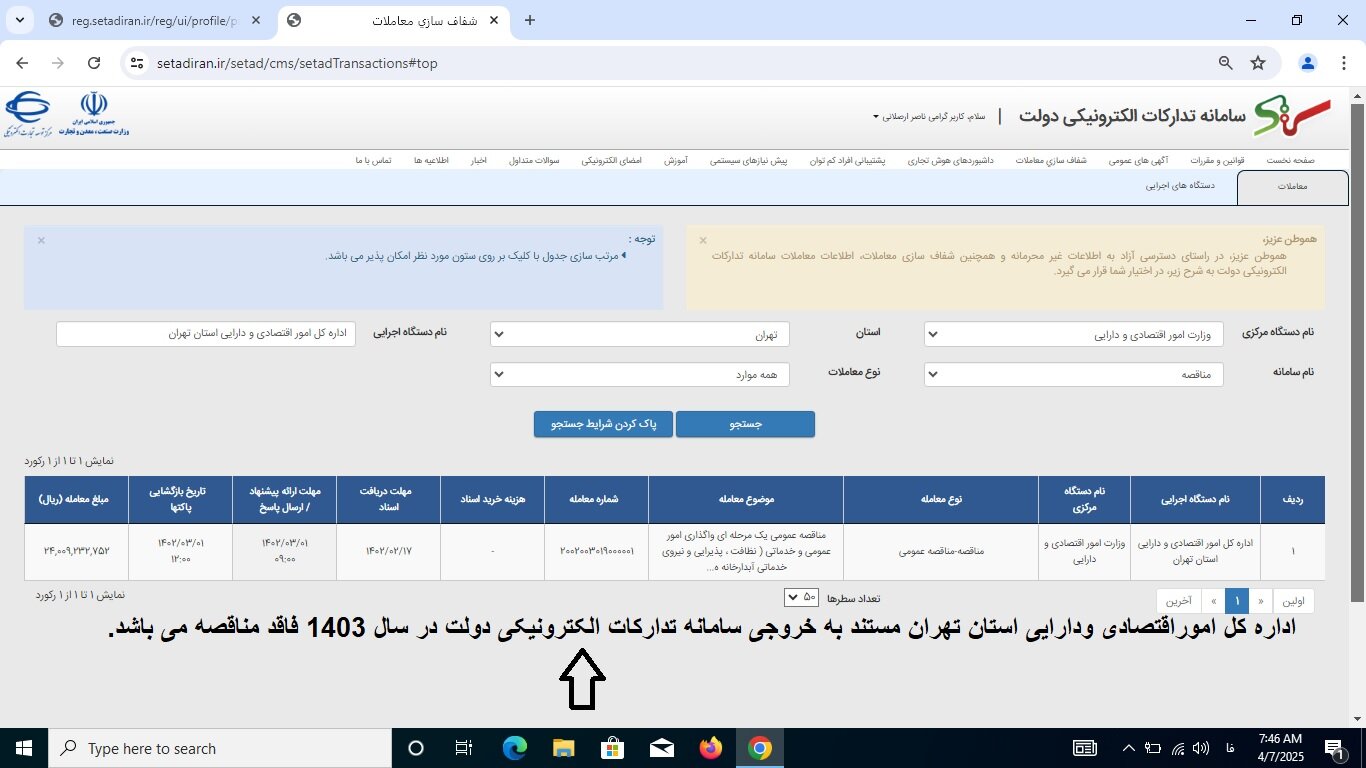1366x768 pixels.
Task: Launch Microsoft Edge from the taskbar
Action: tap(515, 748)
